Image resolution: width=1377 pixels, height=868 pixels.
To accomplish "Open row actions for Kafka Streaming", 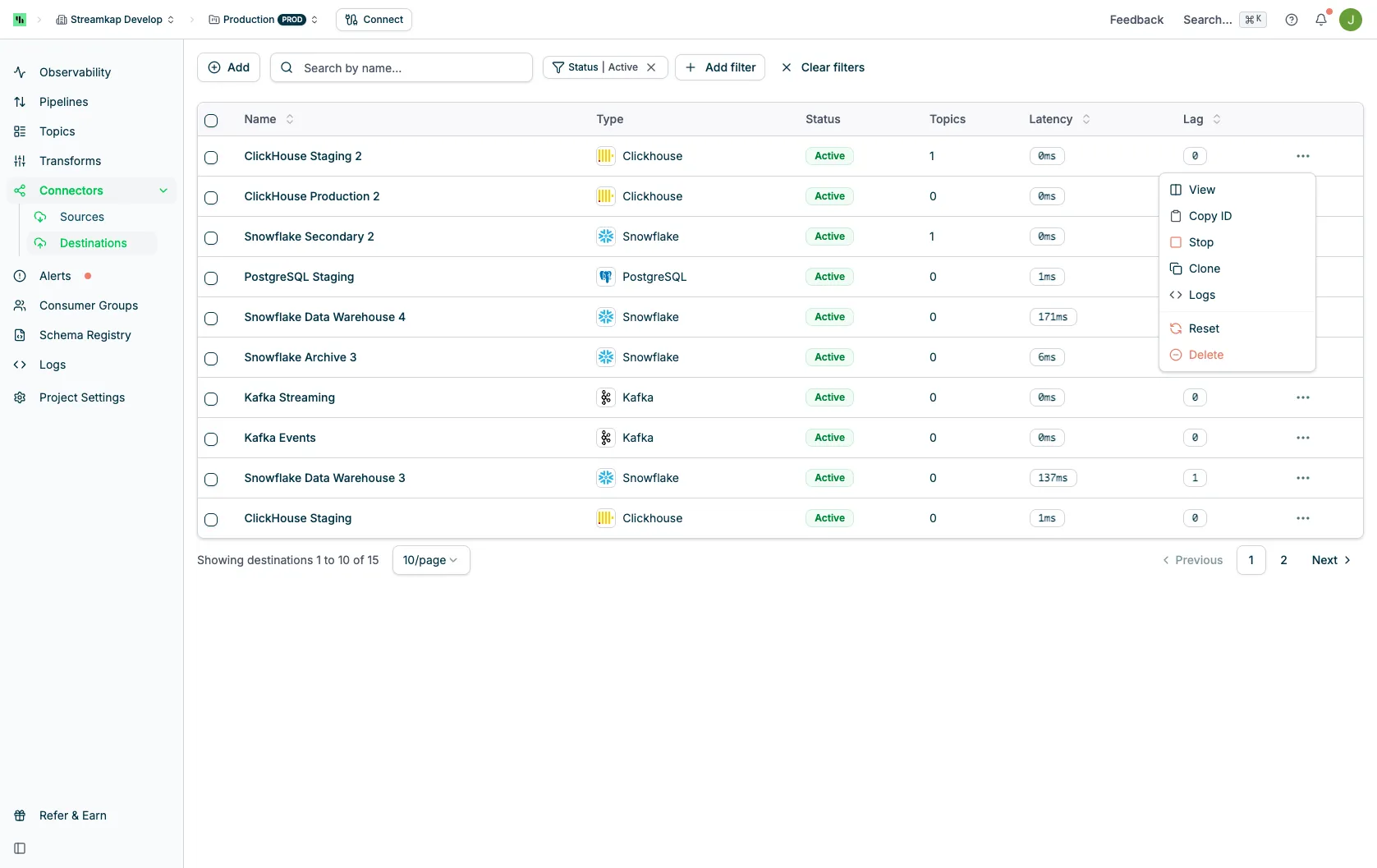I will tap(1303, 397).
